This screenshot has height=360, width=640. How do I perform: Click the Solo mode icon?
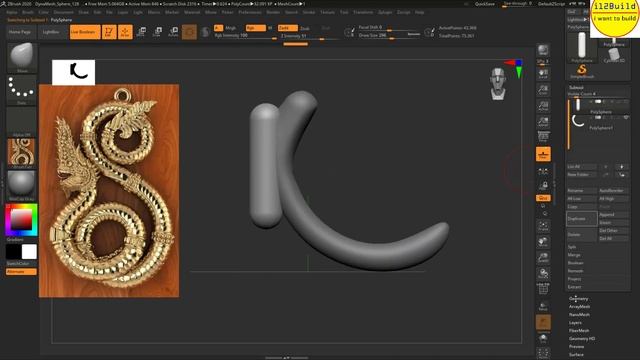pos(543,338)
